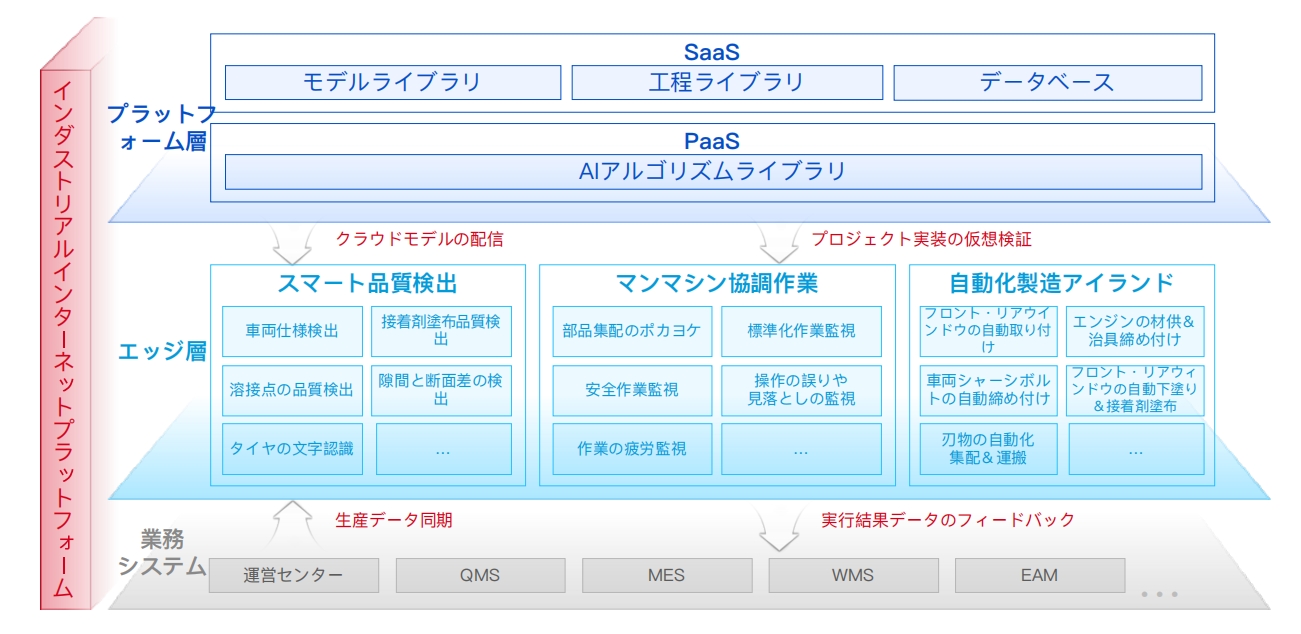
Task: Select the 操作の誤りや見落としの監視 tile
Action: 801,390
